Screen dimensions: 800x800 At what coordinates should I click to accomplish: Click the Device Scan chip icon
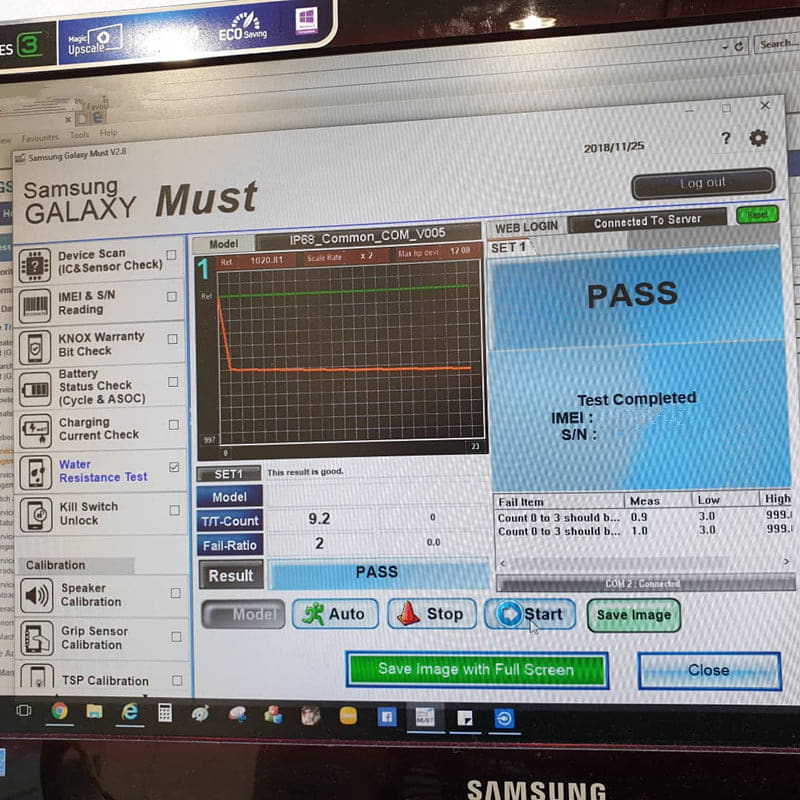35,265
